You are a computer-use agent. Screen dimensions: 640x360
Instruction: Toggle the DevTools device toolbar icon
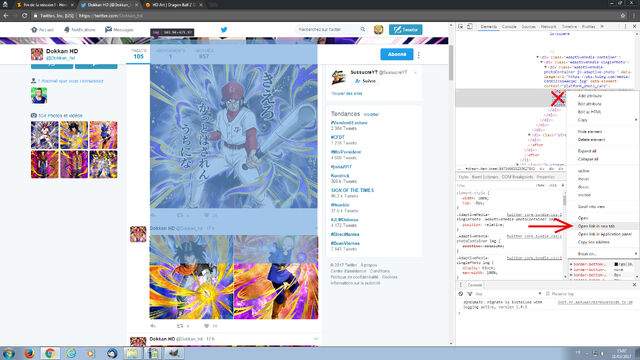470,27
